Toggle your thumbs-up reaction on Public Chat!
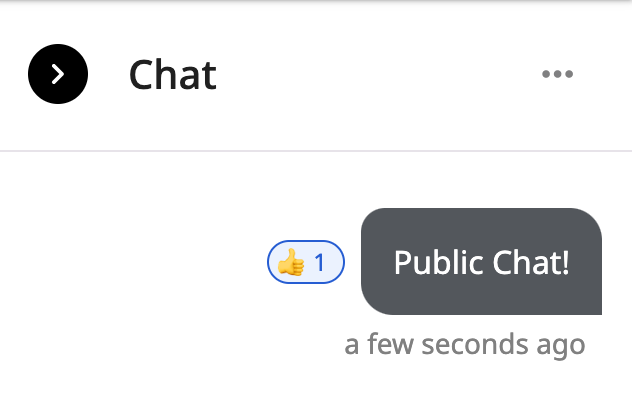Viewport: 632px width, 410px height. [x=306, y=262]
